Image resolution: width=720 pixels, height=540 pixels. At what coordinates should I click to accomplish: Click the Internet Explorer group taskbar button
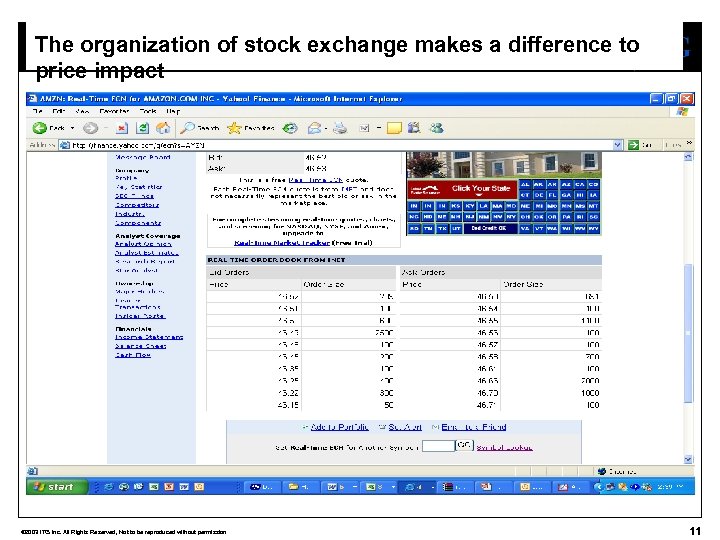tap(417, 487)
